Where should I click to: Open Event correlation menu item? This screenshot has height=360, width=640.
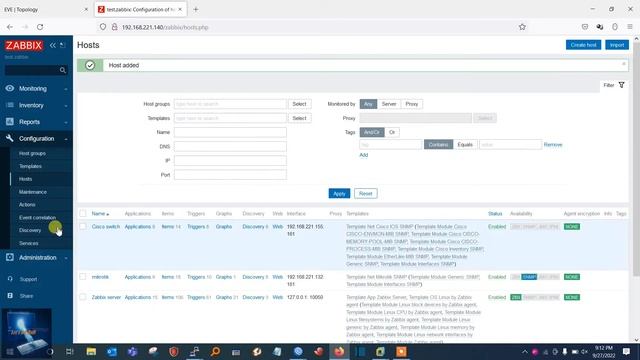pos(37,218)
